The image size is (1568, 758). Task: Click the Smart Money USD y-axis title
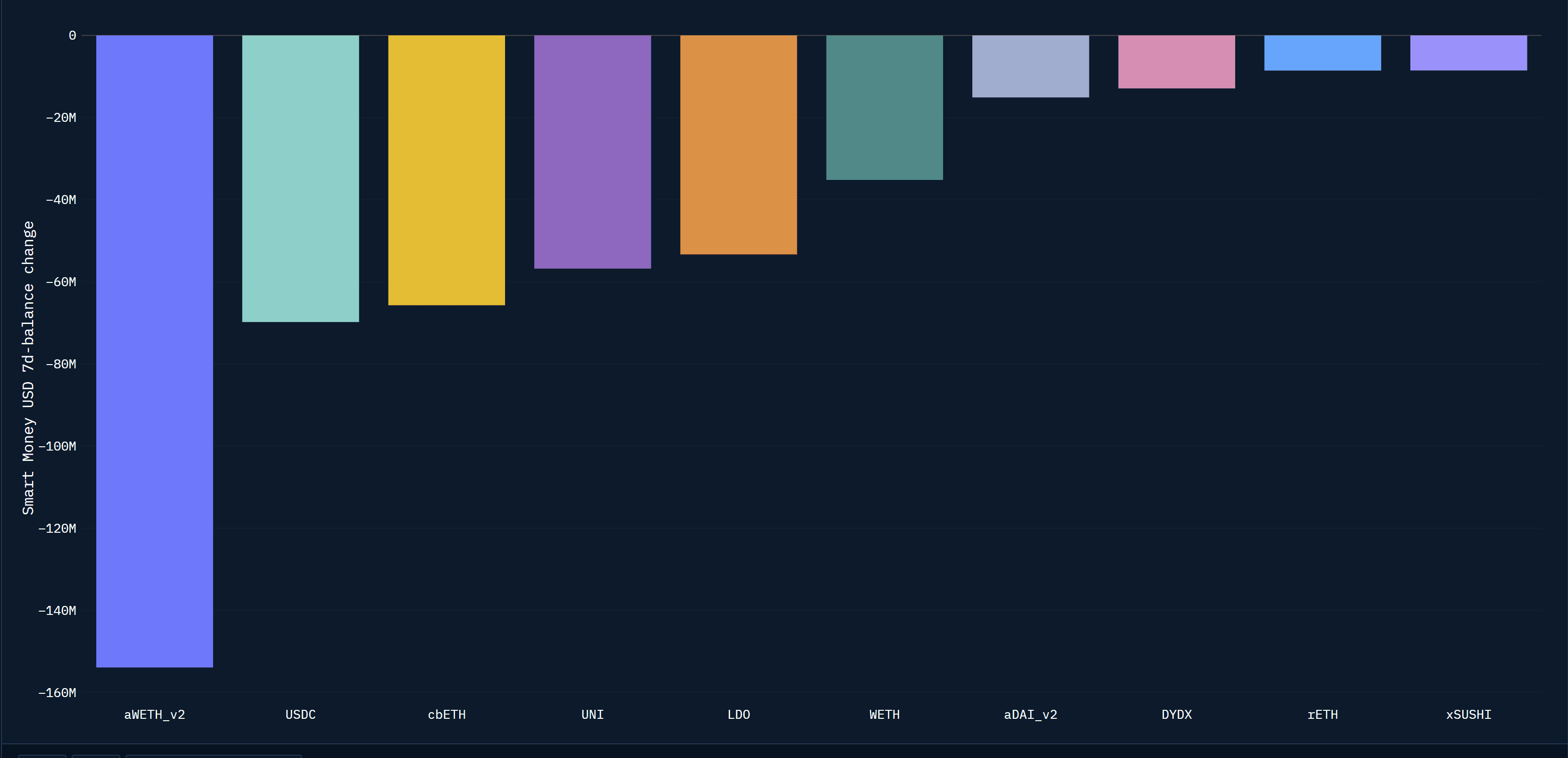(28, 368)
